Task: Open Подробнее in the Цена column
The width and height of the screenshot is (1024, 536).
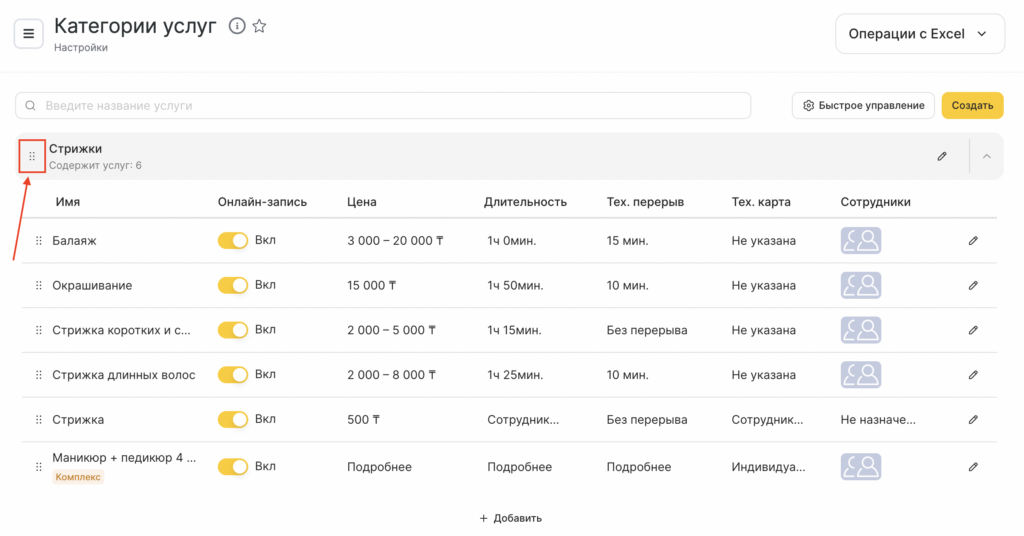Action: point(379,467)
